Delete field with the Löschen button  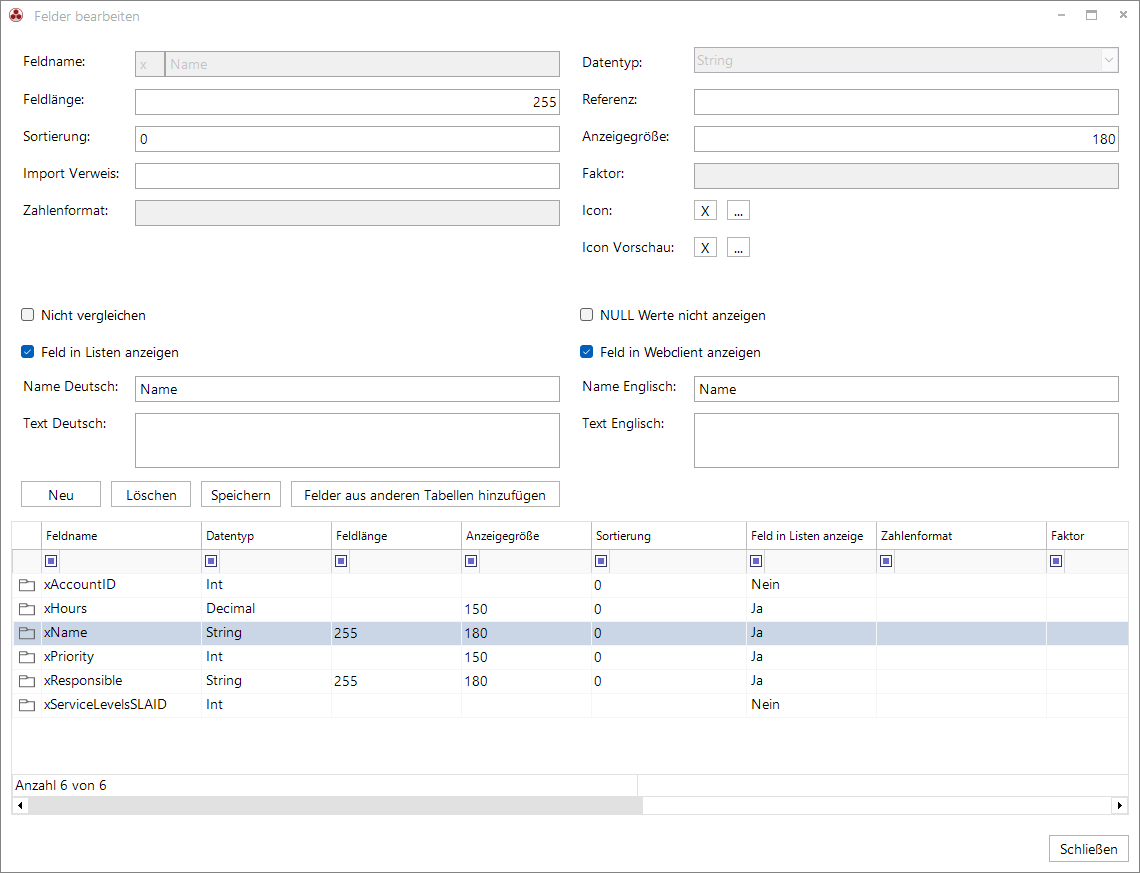point(151,494)
